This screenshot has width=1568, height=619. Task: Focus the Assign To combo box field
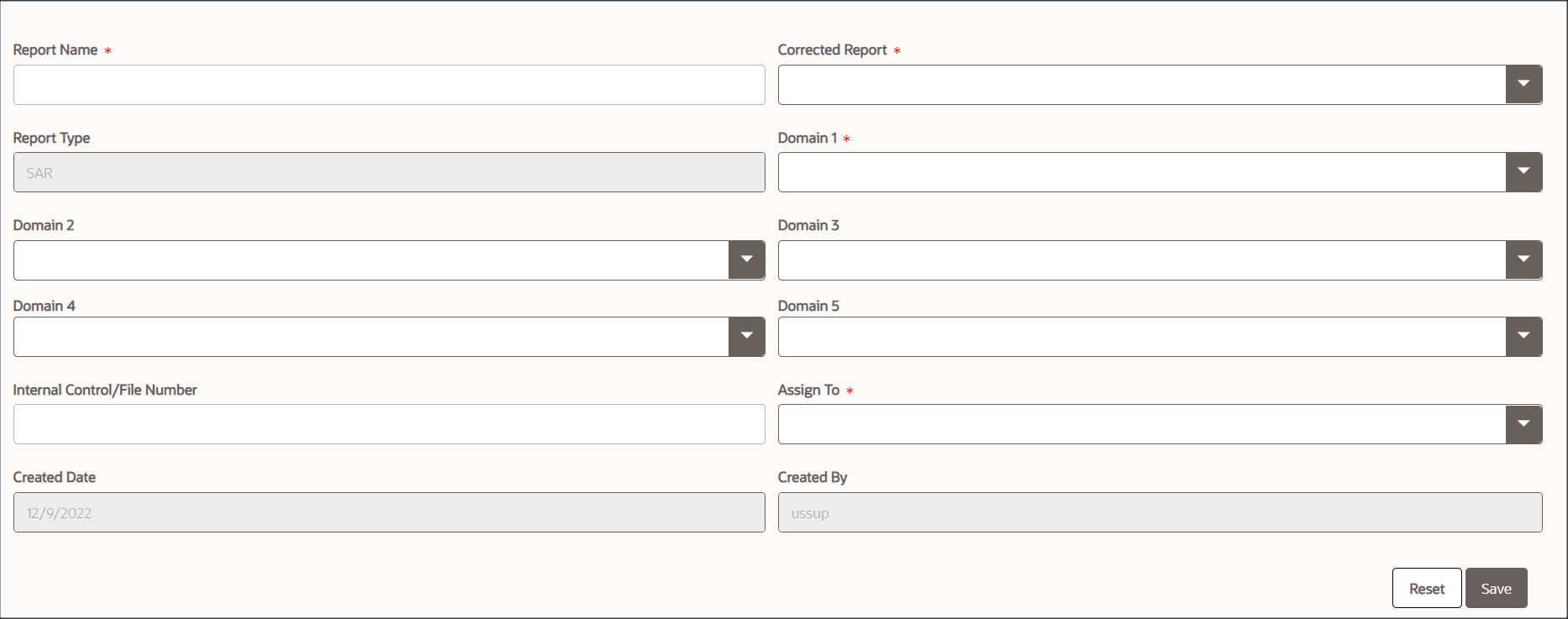tap(1141, 424)
